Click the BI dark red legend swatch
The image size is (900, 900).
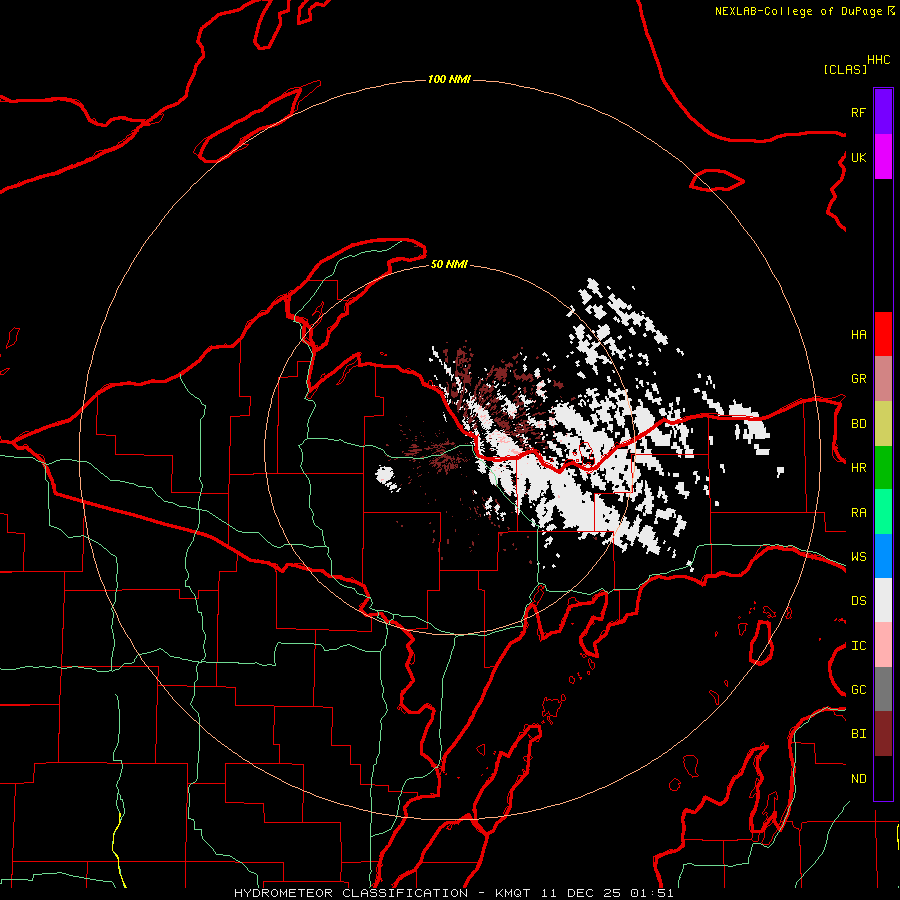click(883, 734)
